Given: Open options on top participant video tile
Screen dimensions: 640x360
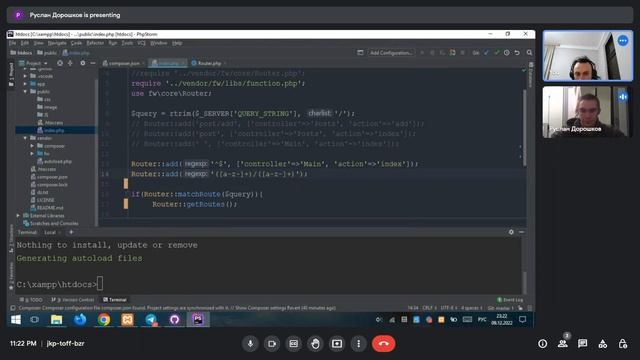Looking at the screenshot, I should click(623, 41).
